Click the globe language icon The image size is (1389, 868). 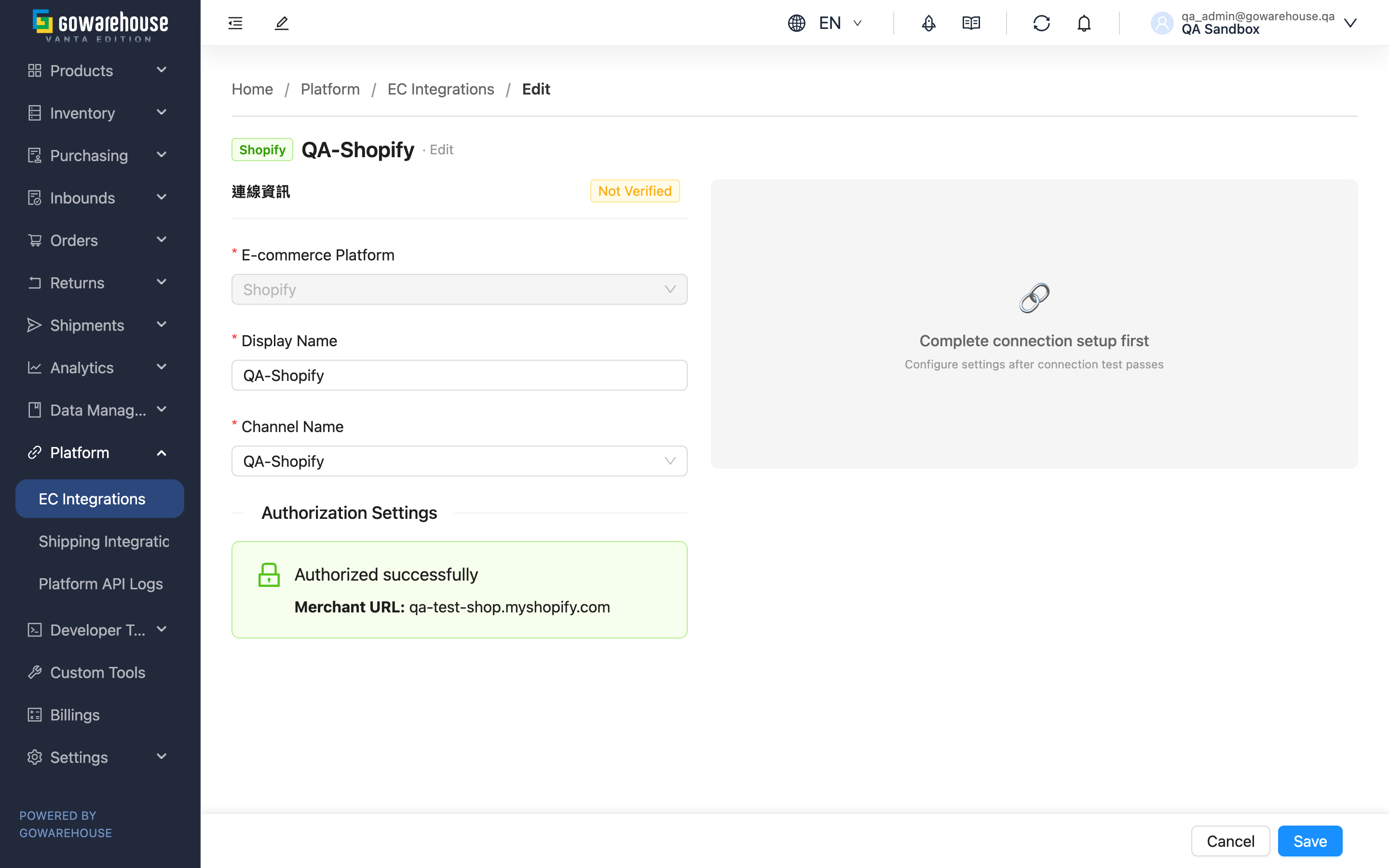pyautogui.click(x=797, y=23)
